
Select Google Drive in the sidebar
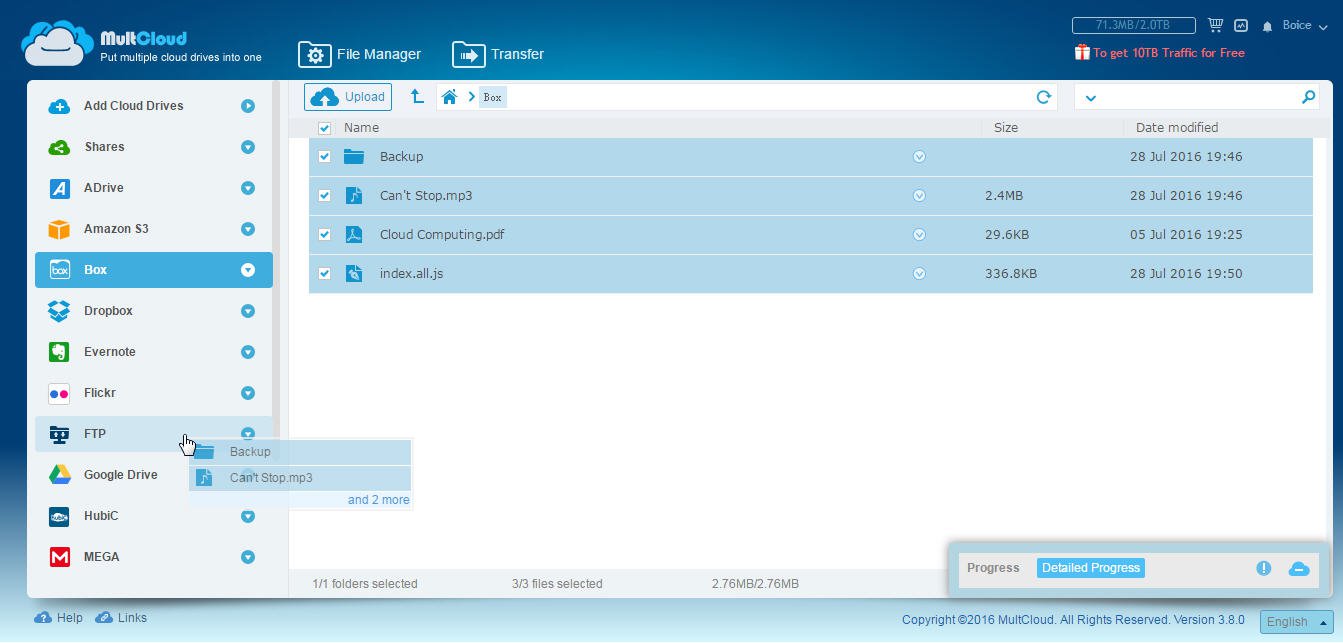pos(120,475)
